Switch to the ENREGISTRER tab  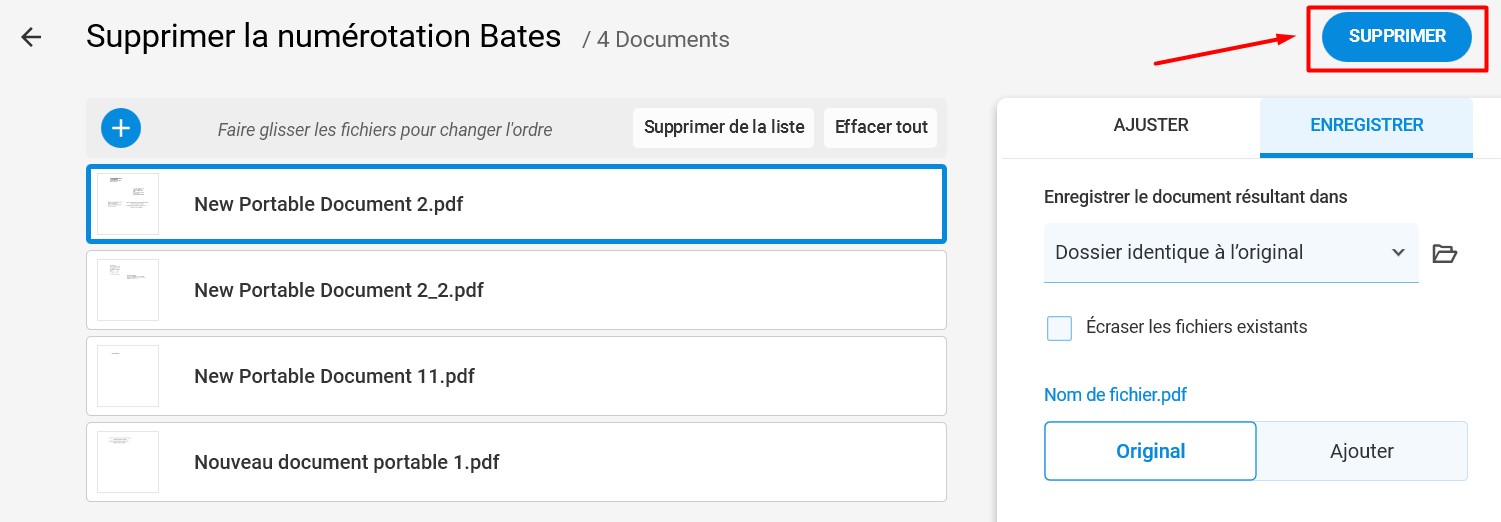point(1366,126)
